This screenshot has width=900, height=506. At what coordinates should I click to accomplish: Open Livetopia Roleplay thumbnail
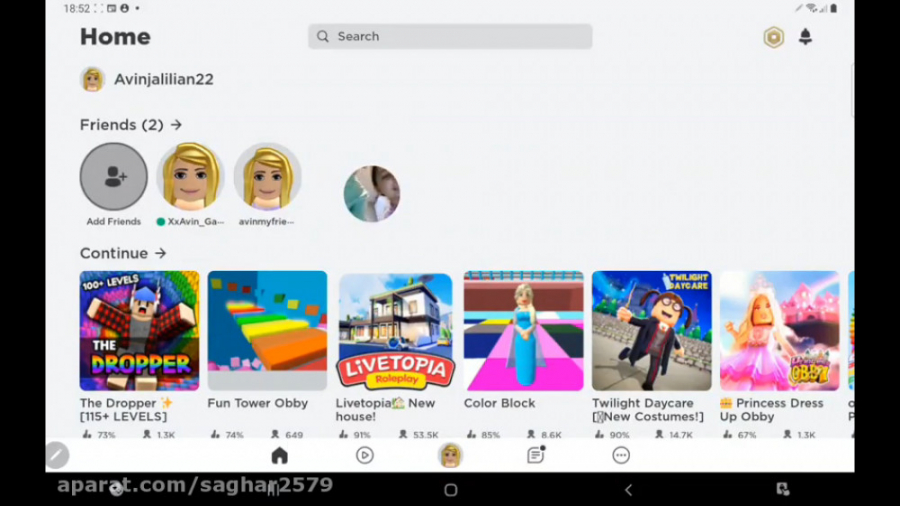point(395,331)
